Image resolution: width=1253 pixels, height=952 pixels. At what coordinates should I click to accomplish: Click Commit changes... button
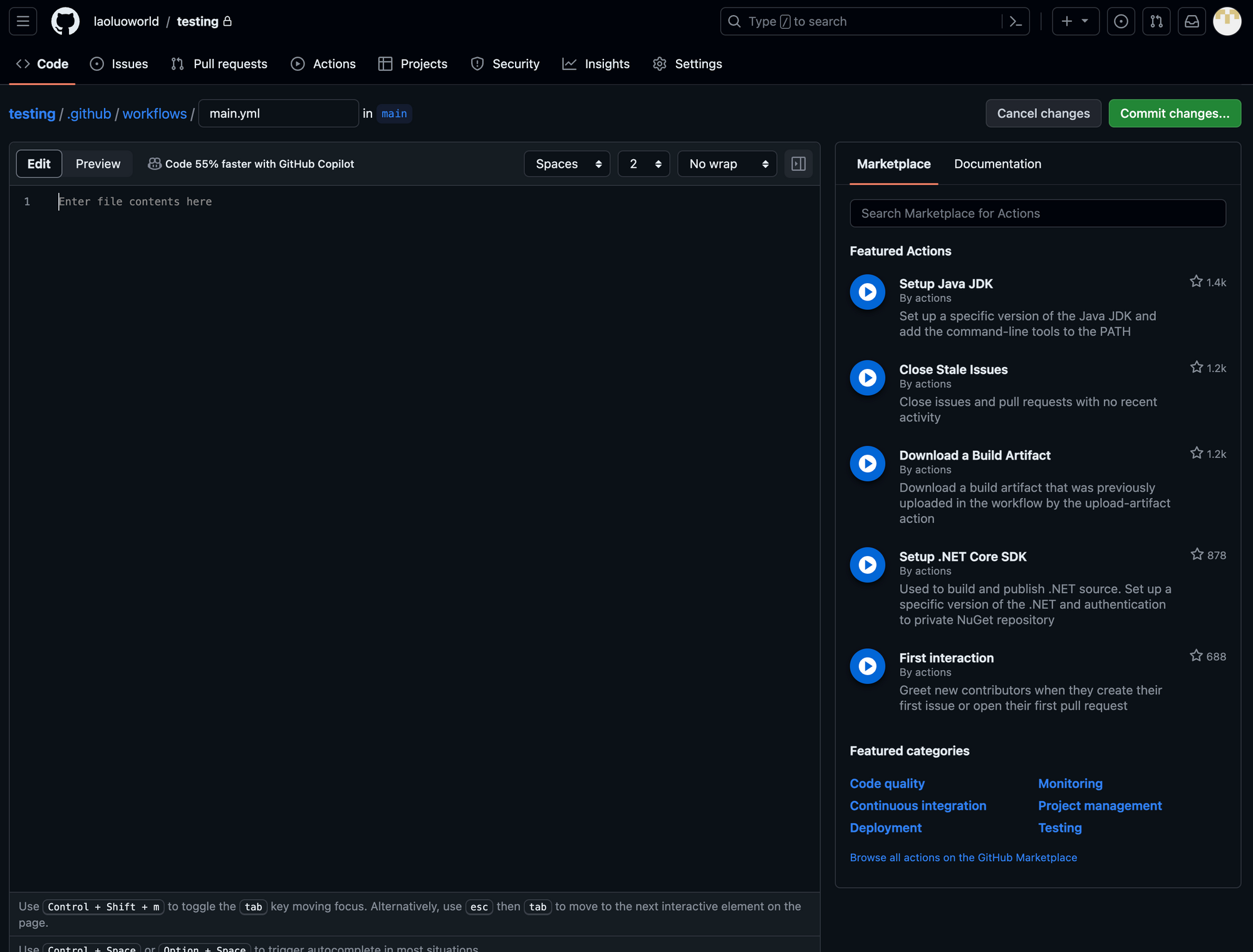point(1174,113)
